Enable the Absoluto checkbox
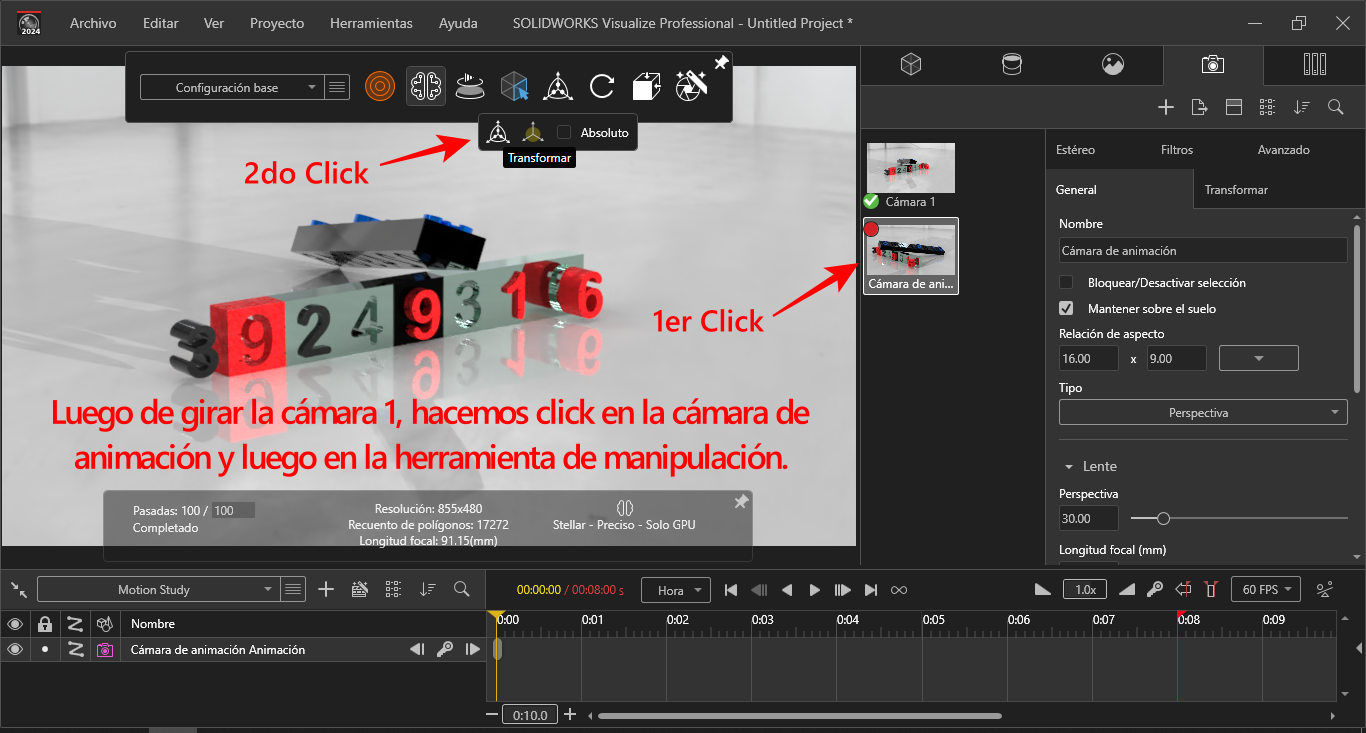The width and height of the screenshot is (1366, 733). click(x=564, y=132)
